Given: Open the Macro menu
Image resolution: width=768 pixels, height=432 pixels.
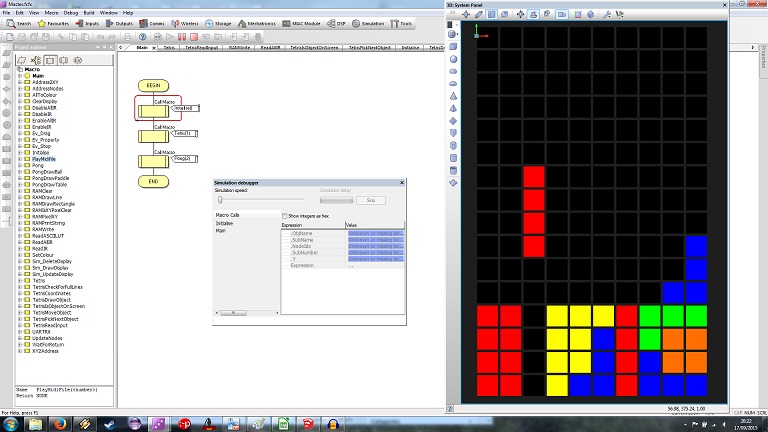Looking at the screenshot, I should pyautogui.click(x=51, y=13).
